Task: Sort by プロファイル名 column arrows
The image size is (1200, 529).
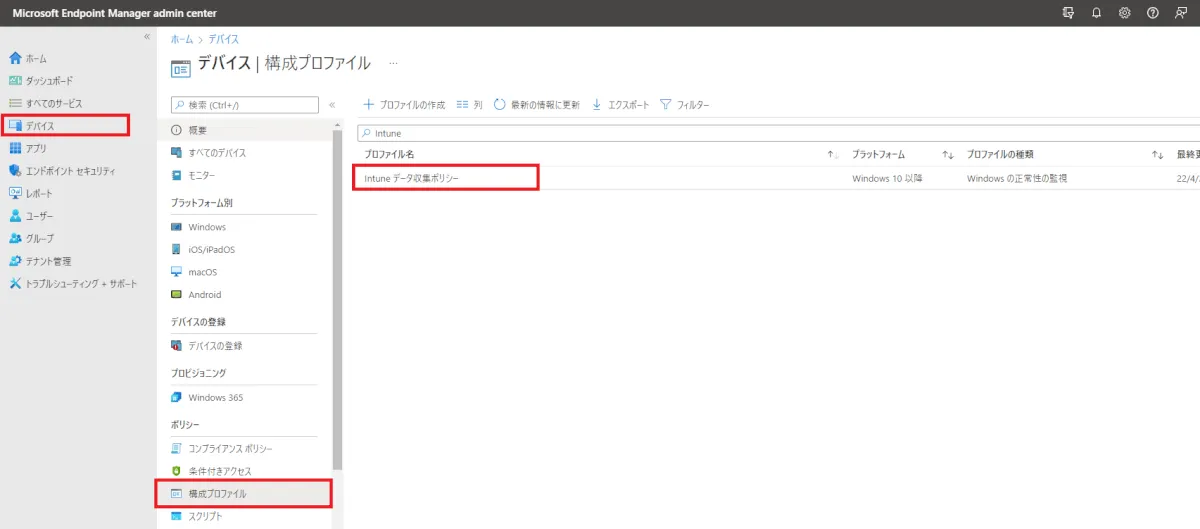Action: (x=833, y=155)
